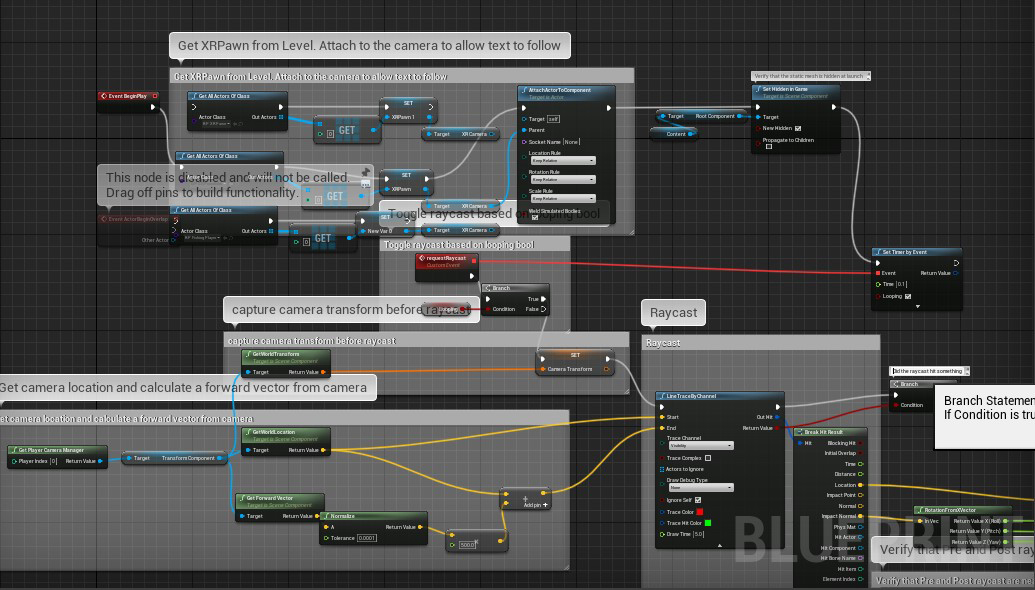The width and height of the screenshot is (1035, 590).
Task: Click Impact Normal pin on Break Hit Result
Action: (x=861, y=516)
